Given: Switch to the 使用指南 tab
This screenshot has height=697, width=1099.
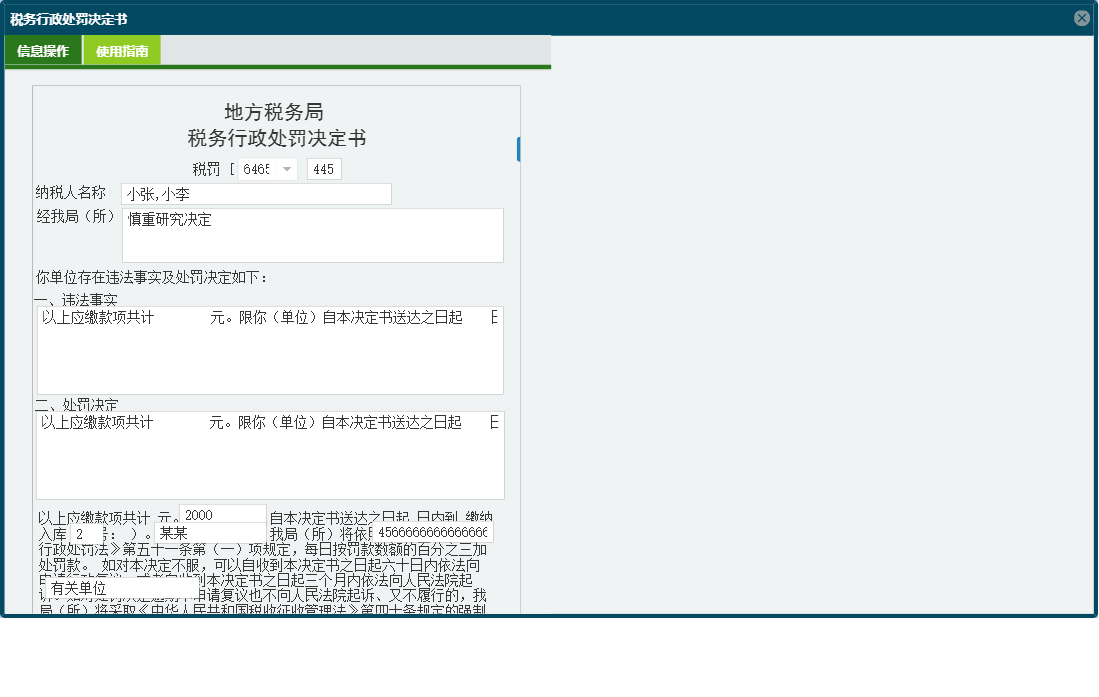Looking at the screenshot, I should 121,48.
